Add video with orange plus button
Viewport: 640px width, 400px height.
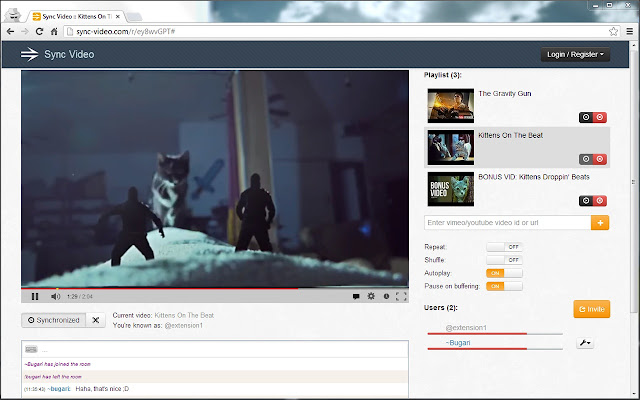600,222
